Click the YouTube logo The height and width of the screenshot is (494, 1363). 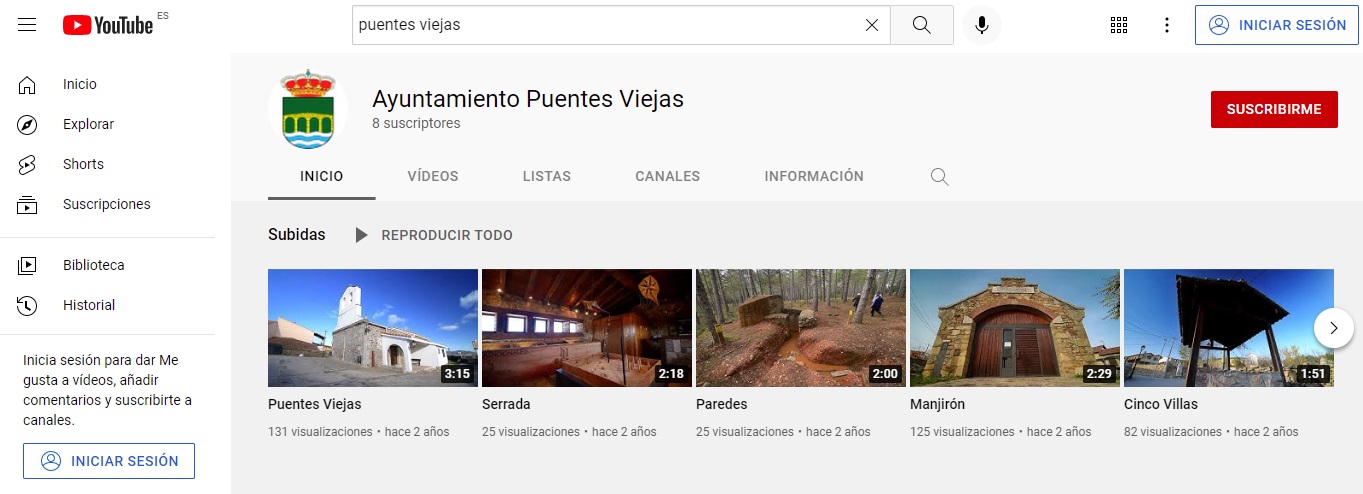pos(108,25)
